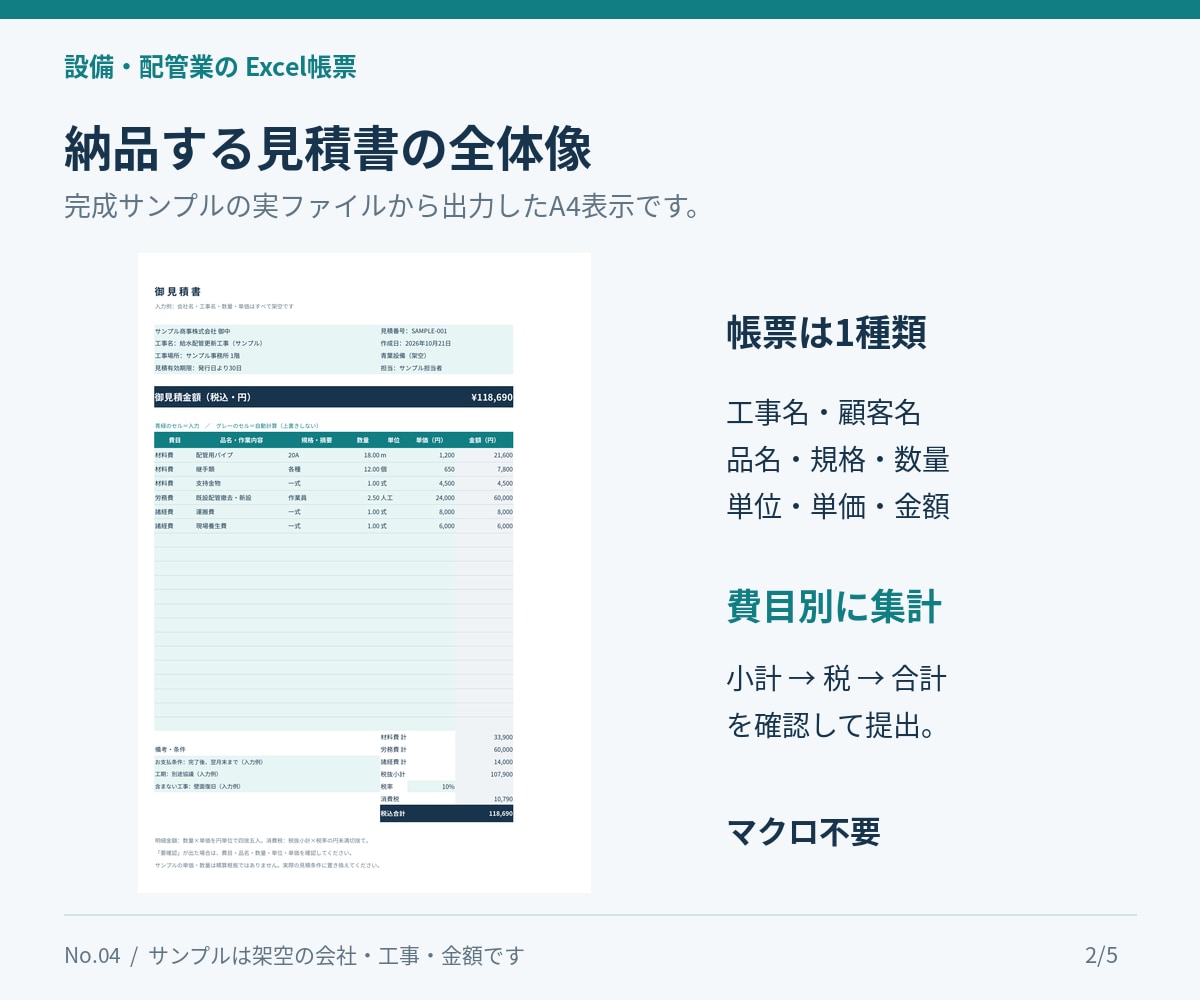Click the '現場養生費' item cell

(211, 525)
